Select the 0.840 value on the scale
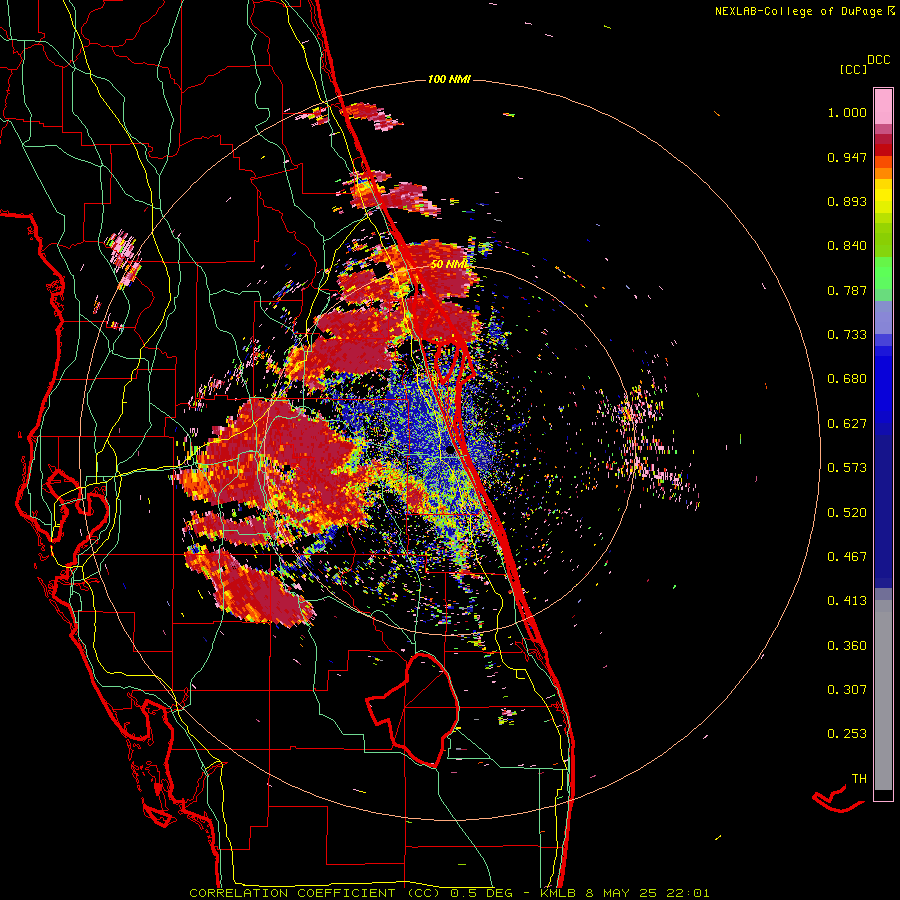Image resolution: width=900 pixels, height=900 pixels. coord(847,246)
